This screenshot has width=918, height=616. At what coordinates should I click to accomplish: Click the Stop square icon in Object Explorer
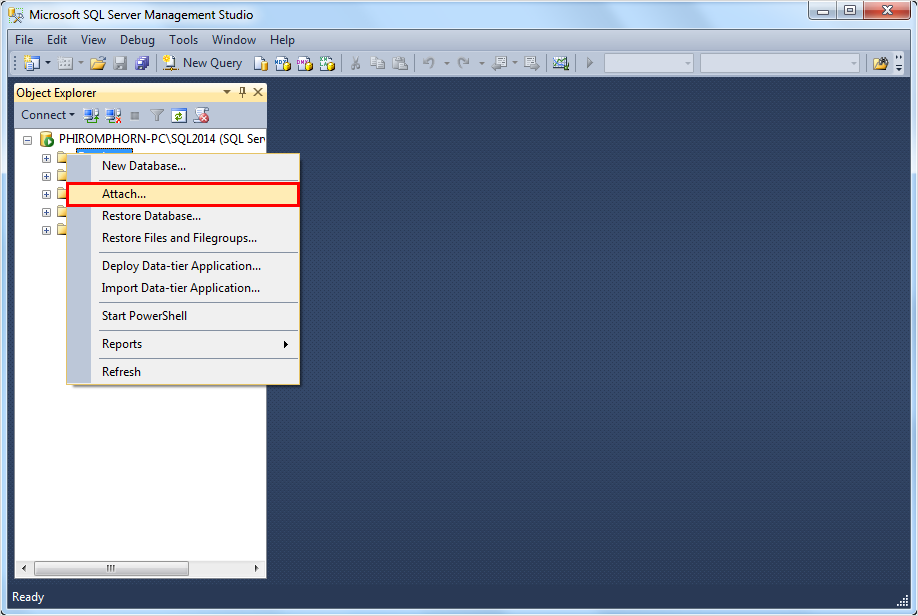click(x=135, y=115)
